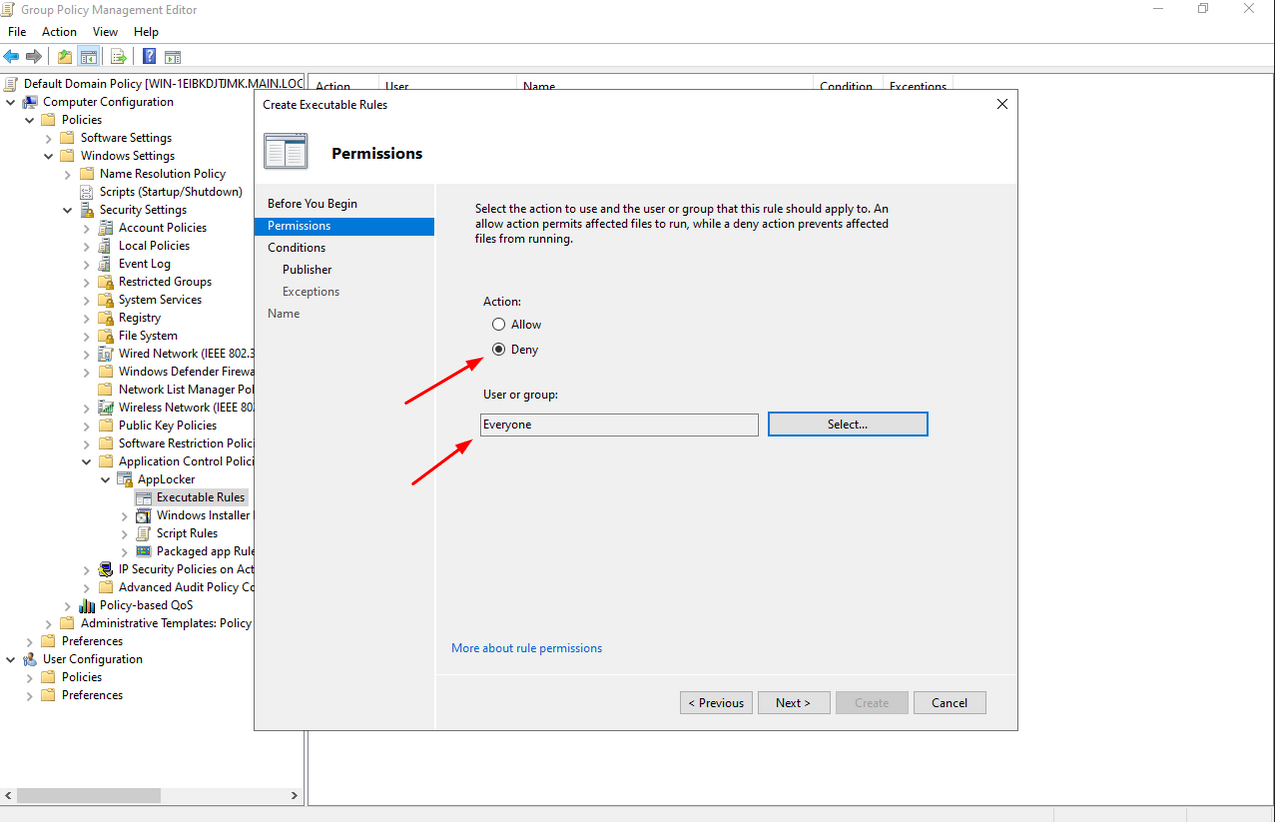The image size is (1275, 822).
Task: Go to the Conditions wizard step
Action: 296,248
